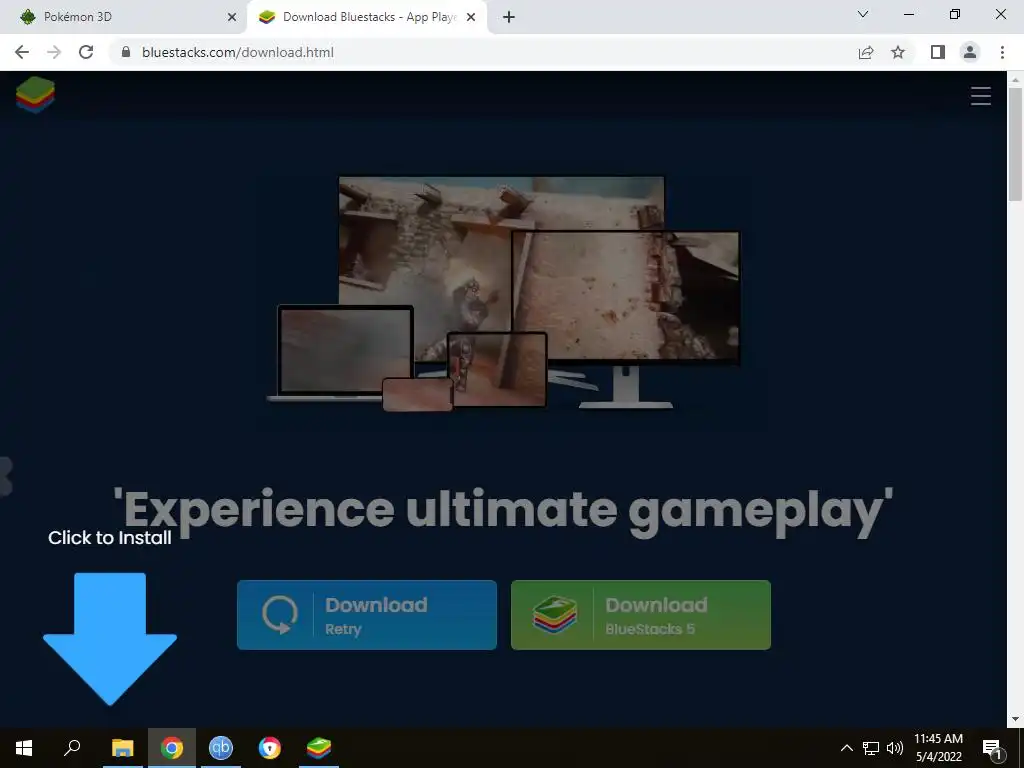This screenshot has width=1024, height=768.
Task: Reload the current page
Action: [x=86, y=52]
